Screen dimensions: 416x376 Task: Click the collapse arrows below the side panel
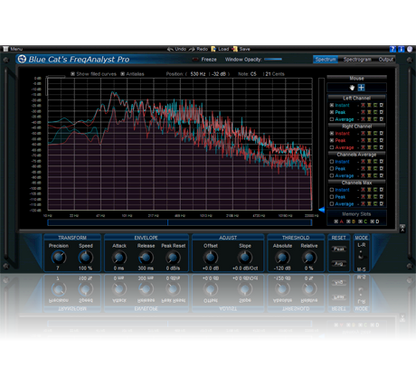point(402,228)
